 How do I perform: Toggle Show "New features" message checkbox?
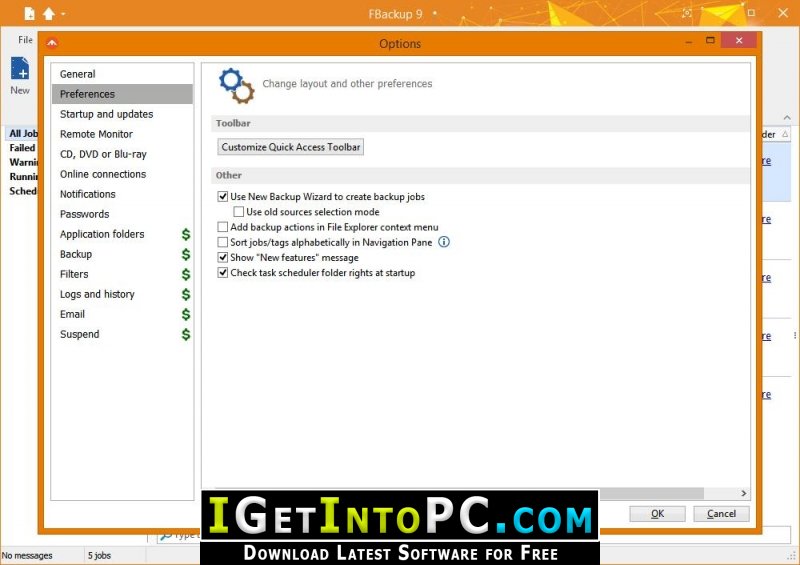[x=223, y=257]
